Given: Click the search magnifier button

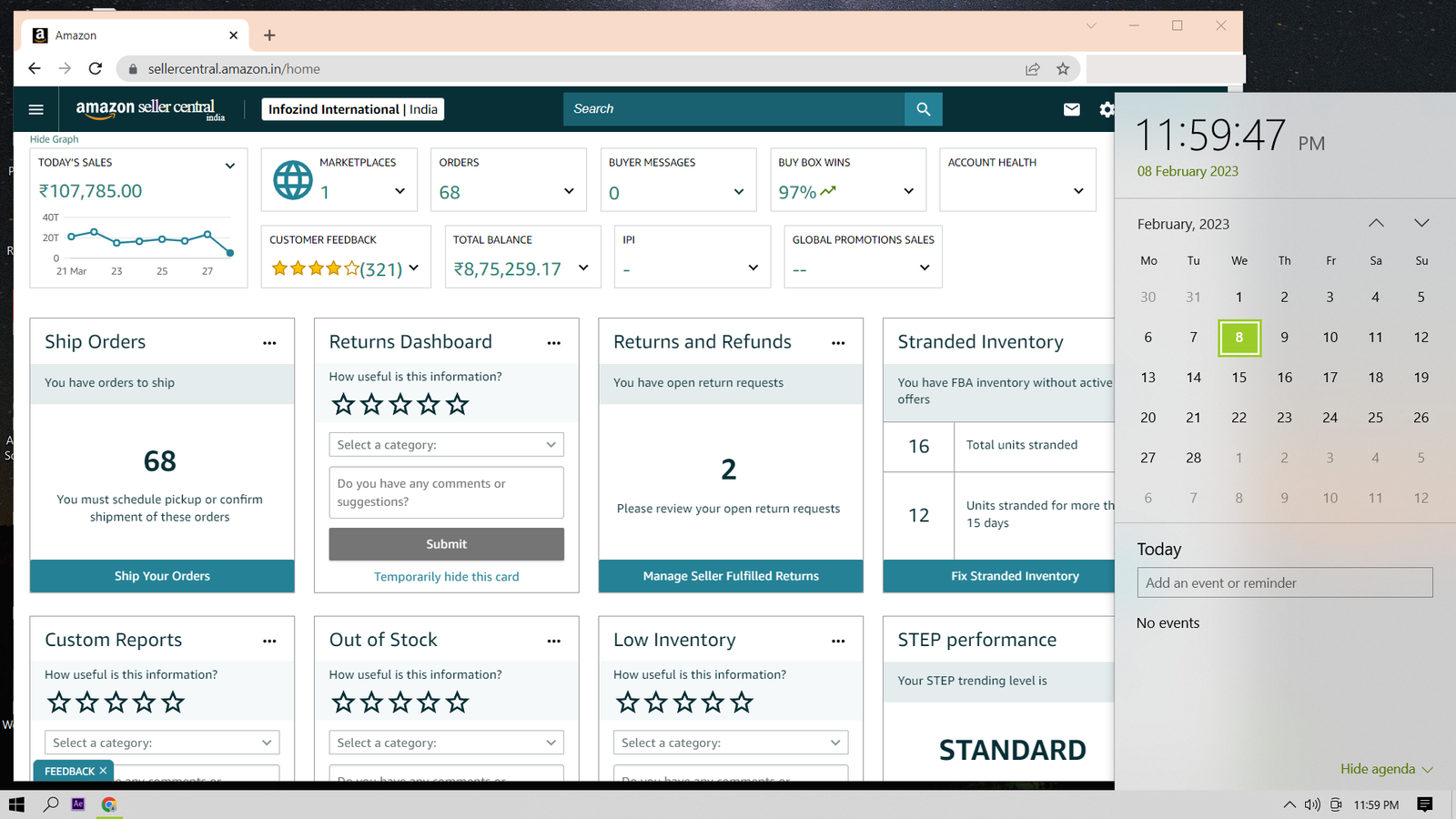Looking at the screenshot, I should click(x=923, y=109).
